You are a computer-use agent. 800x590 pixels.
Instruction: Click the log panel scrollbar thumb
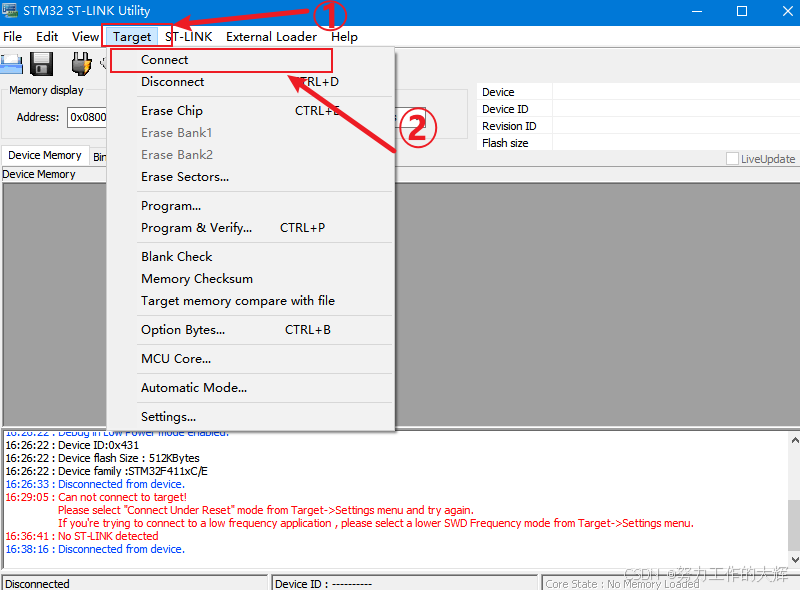point(794,525)
